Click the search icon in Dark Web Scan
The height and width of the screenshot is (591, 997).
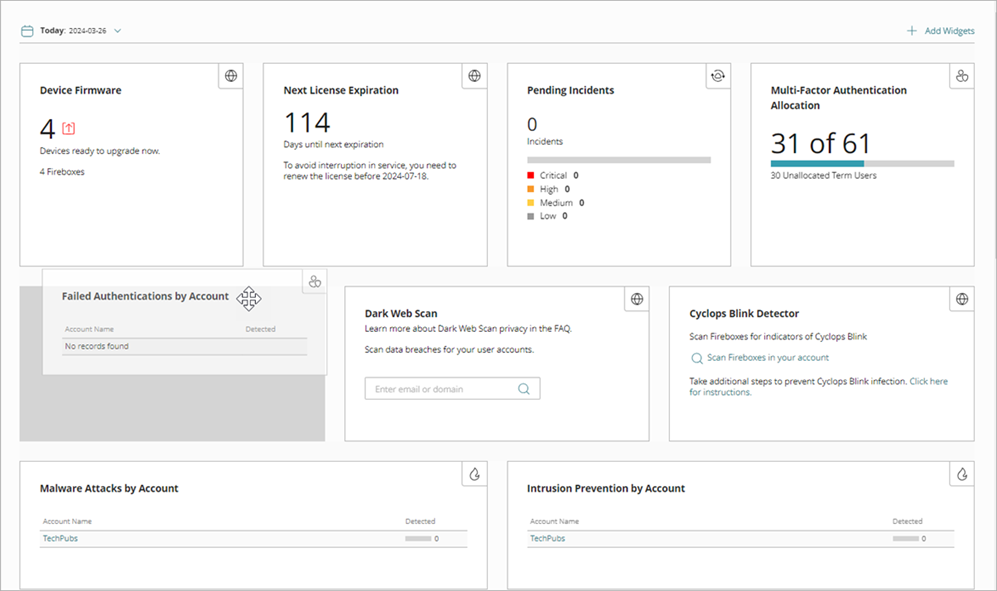coord(523,388)
